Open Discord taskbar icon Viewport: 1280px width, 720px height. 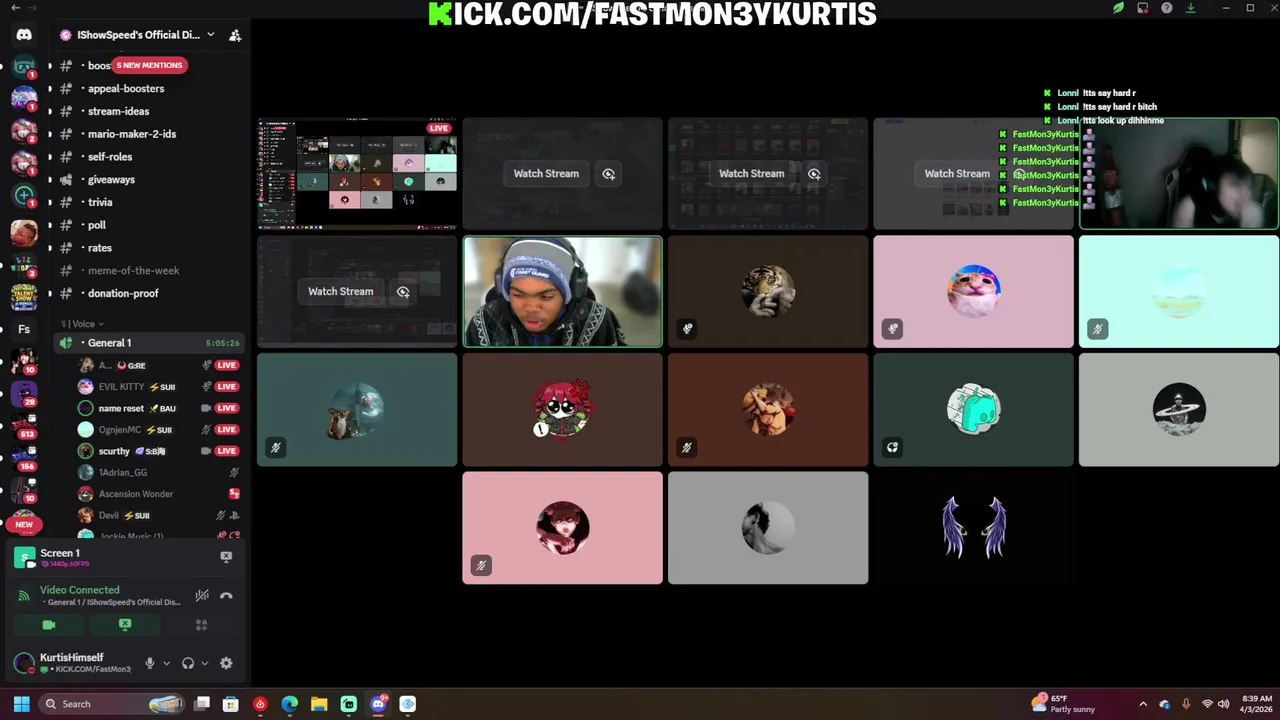click(x=378, y=704)
